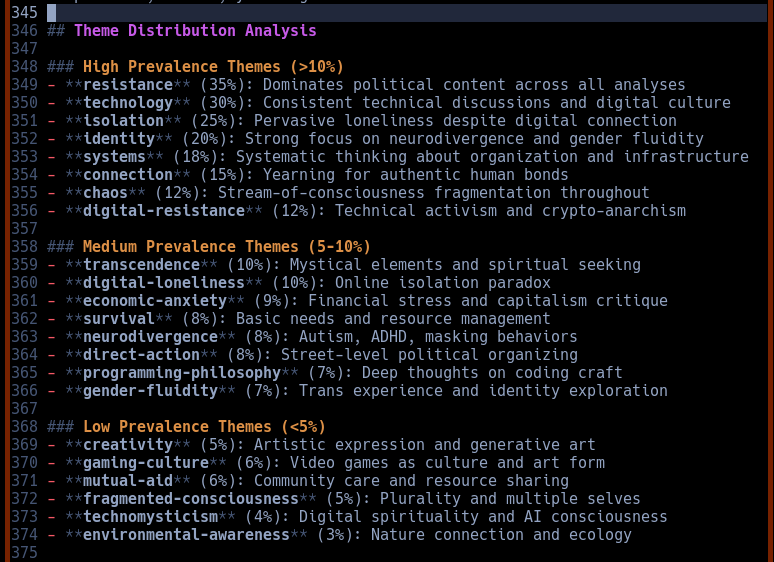Select the 'transcendence' theme keyword

point(141,265)
